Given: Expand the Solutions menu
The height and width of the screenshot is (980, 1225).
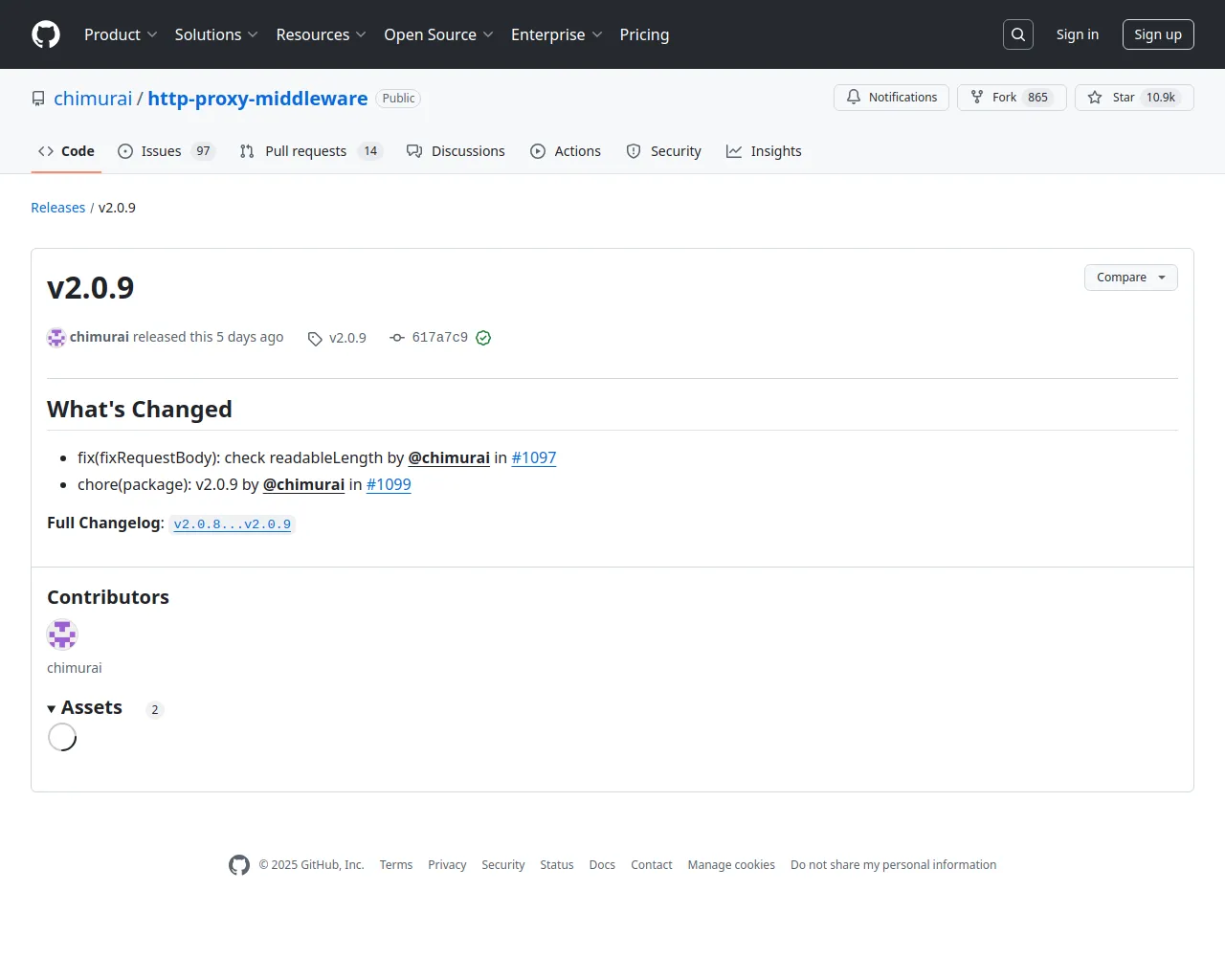Looking at the screenshot, I should coord(216,34).
